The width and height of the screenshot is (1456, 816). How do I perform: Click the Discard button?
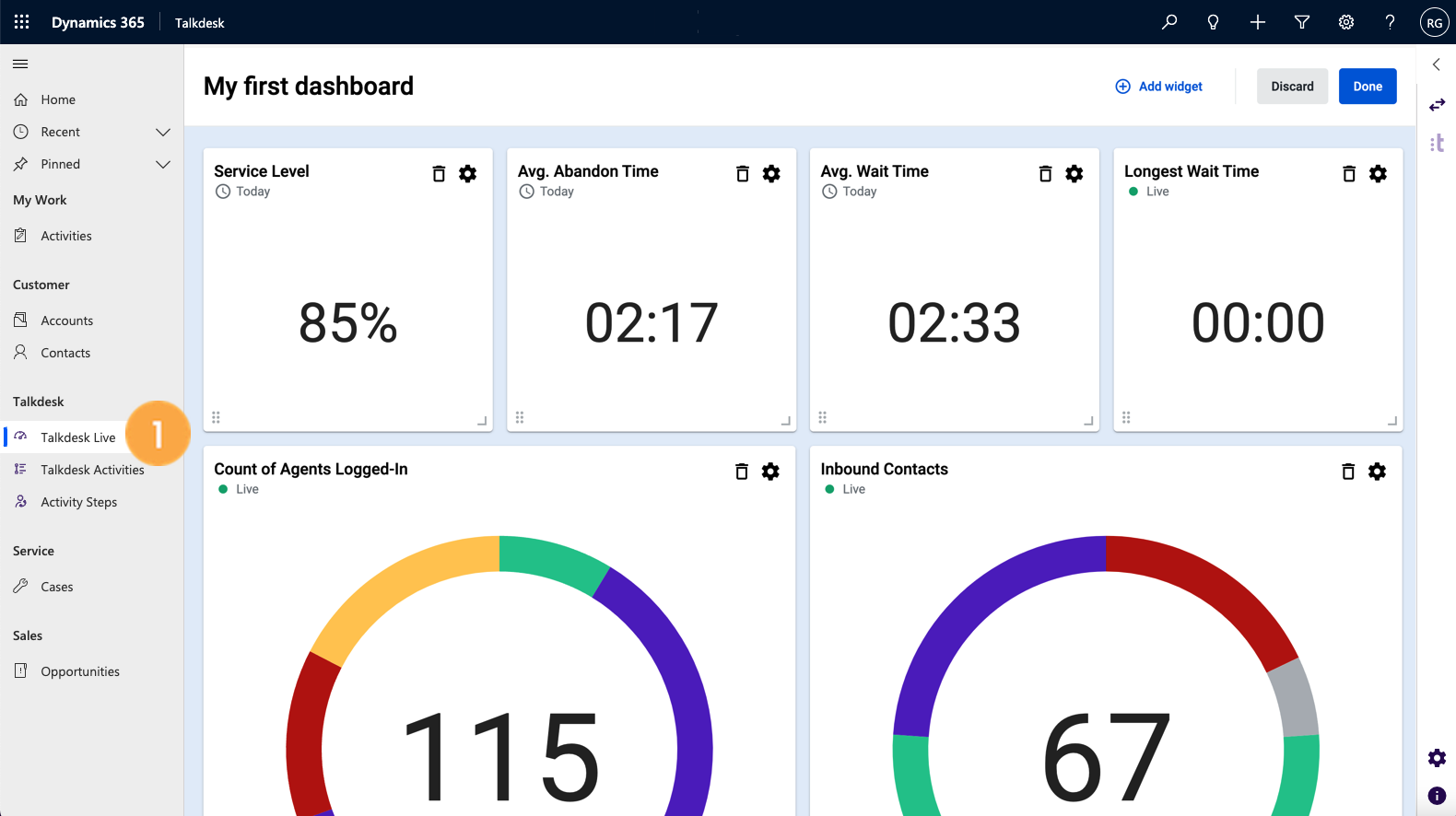pos(1292,87)
